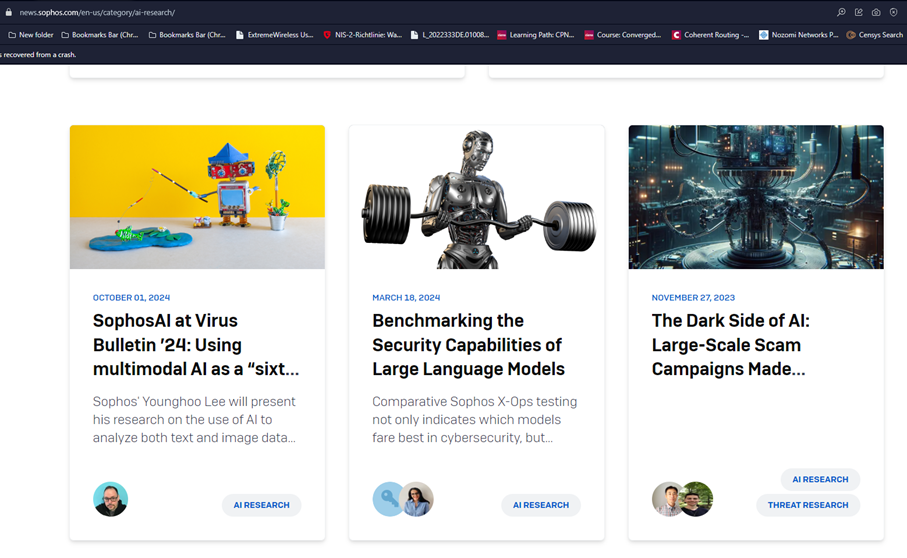
Task: Click the magnifier zoom icon in the address bar
Action: point(841,12)
